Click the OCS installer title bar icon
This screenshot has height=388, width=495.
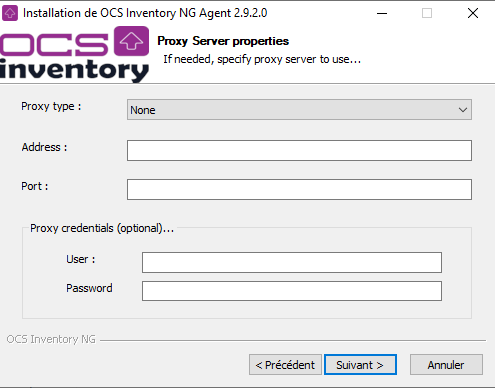pos(10,13)
